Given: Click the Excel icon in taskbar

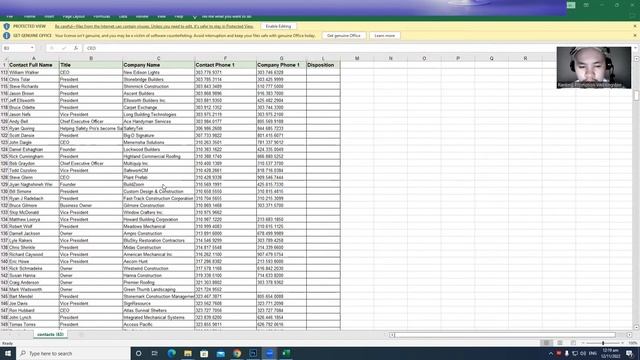Looking at the screenshot, I should (x=286, y=353).
